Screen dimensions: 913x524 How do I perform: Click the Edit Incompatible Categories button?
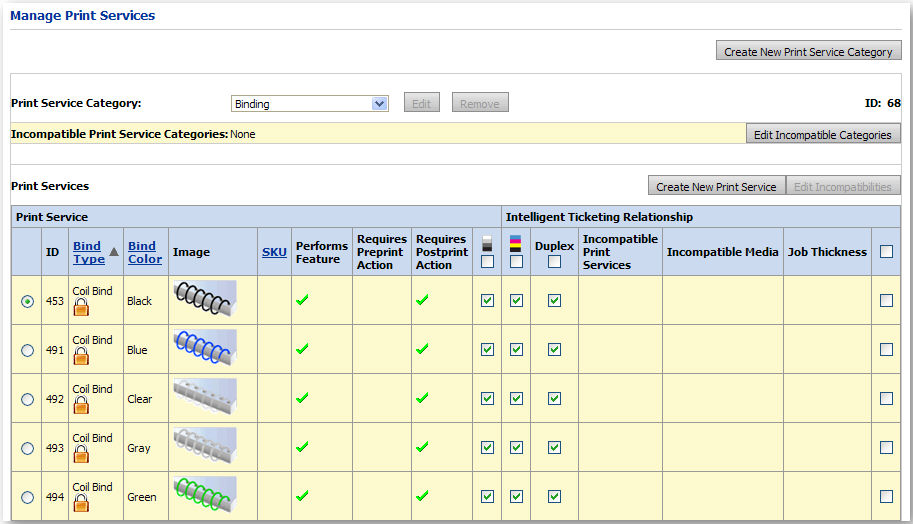(x=823, y=135)
